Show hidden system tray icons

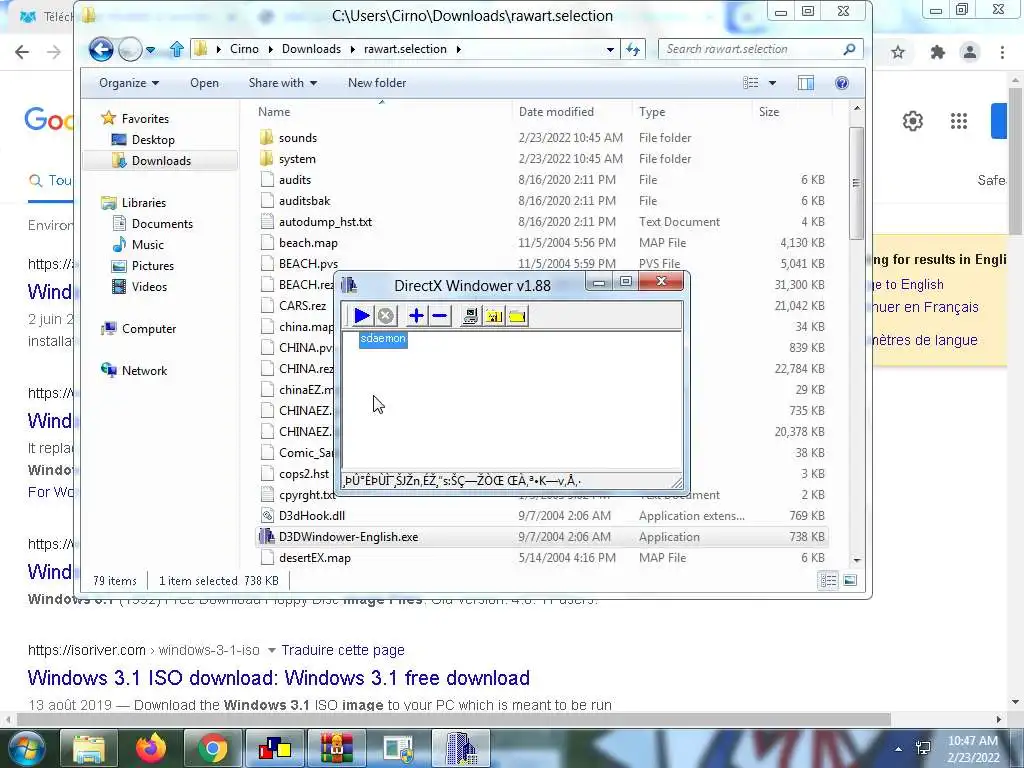tap(899, 749)
